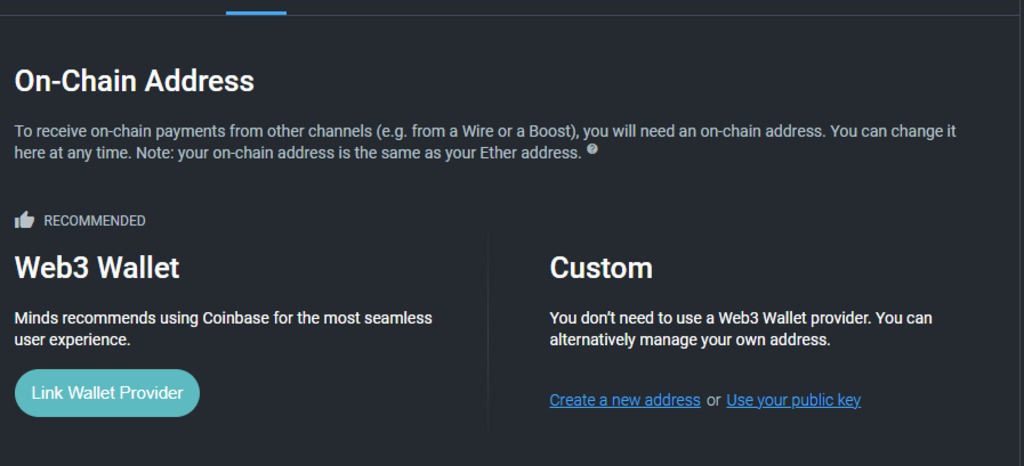Image resolution: width=1024 pixels, height=466 pixels.
Task: Click the Custom section heading
Action: pyautogui.click(x=601, y=268)
